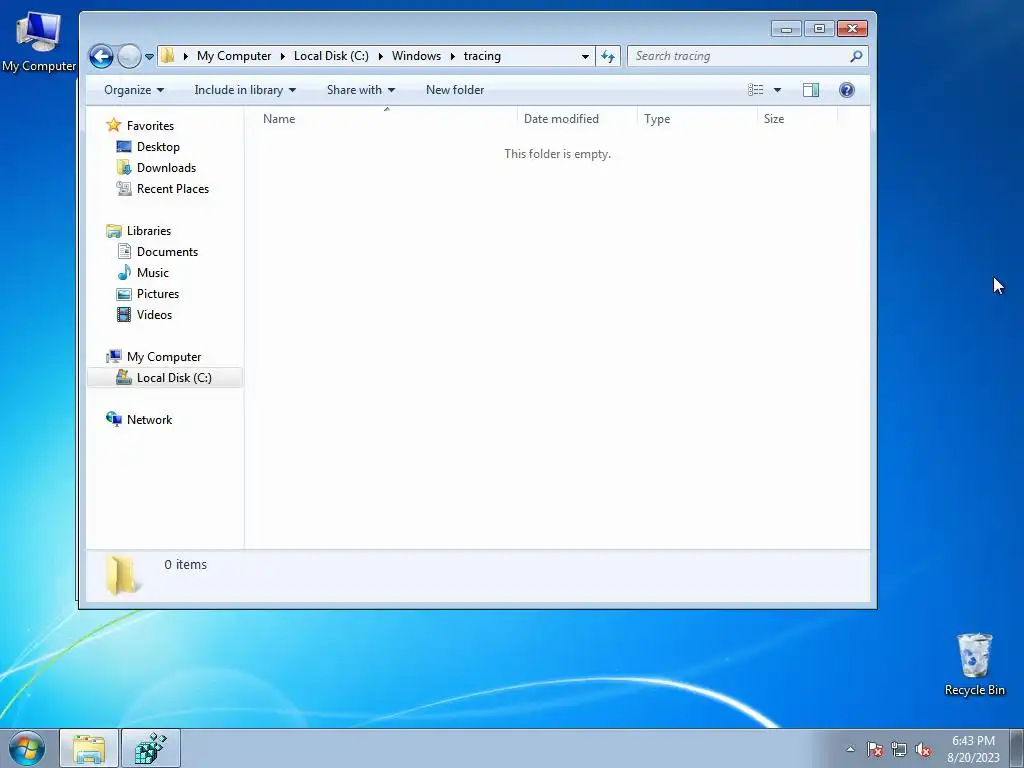This screenshot has width=1024, height=768.
Task: Click Windows Explorer taskbar icon
Action: coord(89,748)
